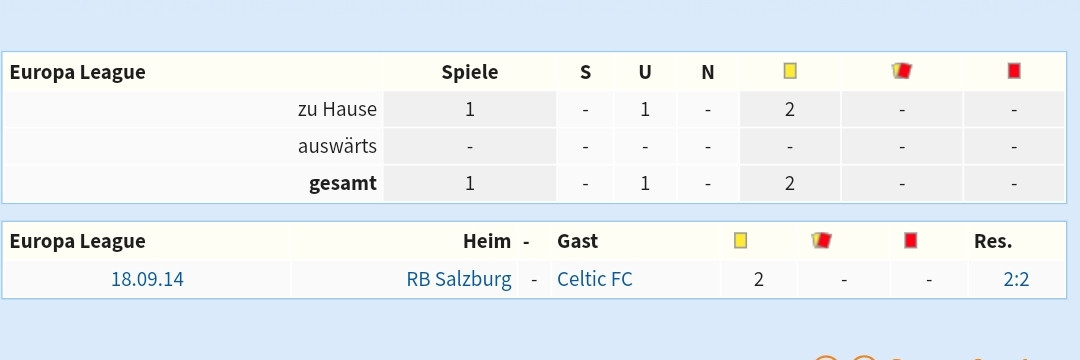The image size is (1080, 360).
Task: Click the Heim column header
Action: [x=487, y=241]
